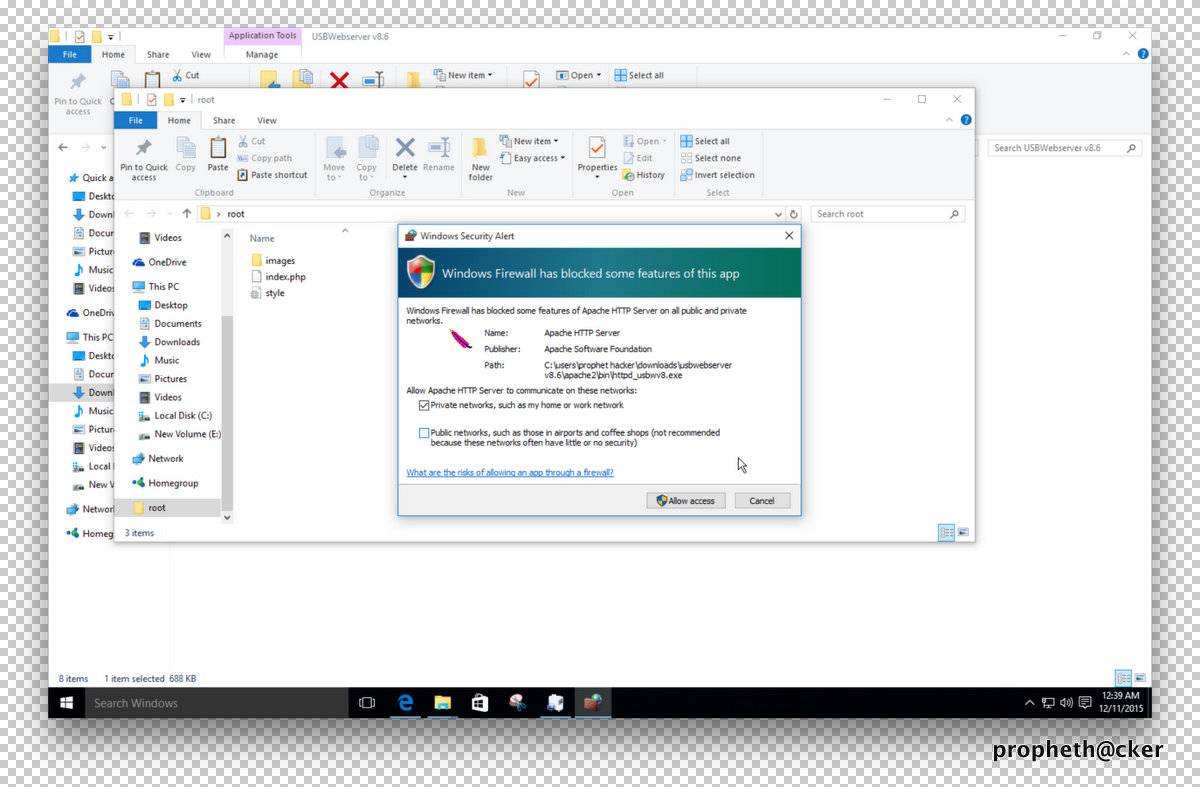Open address bar history dropdown in root window
1200x787 pixels.
(x=779, y=214)
